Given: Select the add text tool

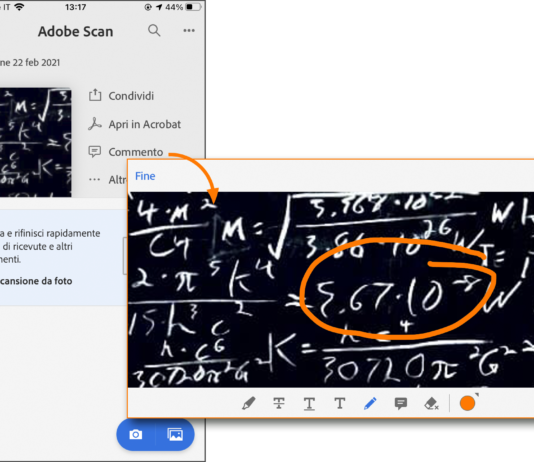Looking at the screenshot, I should click(x=340, y=403).
